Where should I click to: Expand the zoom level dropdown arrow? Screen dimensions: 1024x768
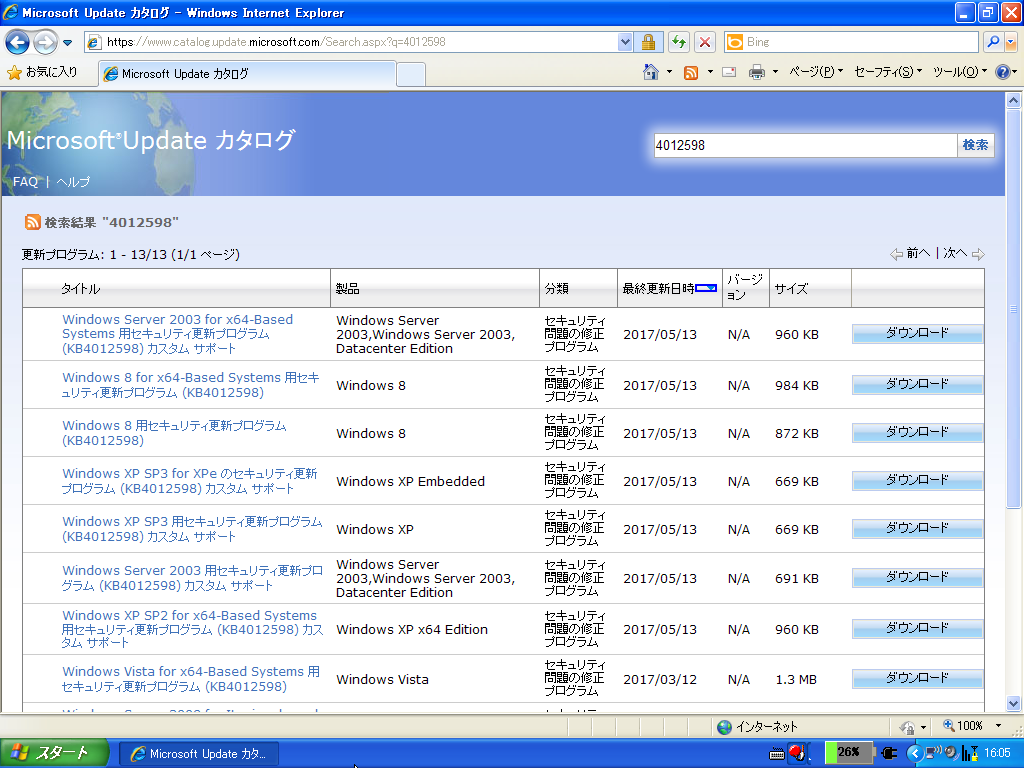[998, 726]
